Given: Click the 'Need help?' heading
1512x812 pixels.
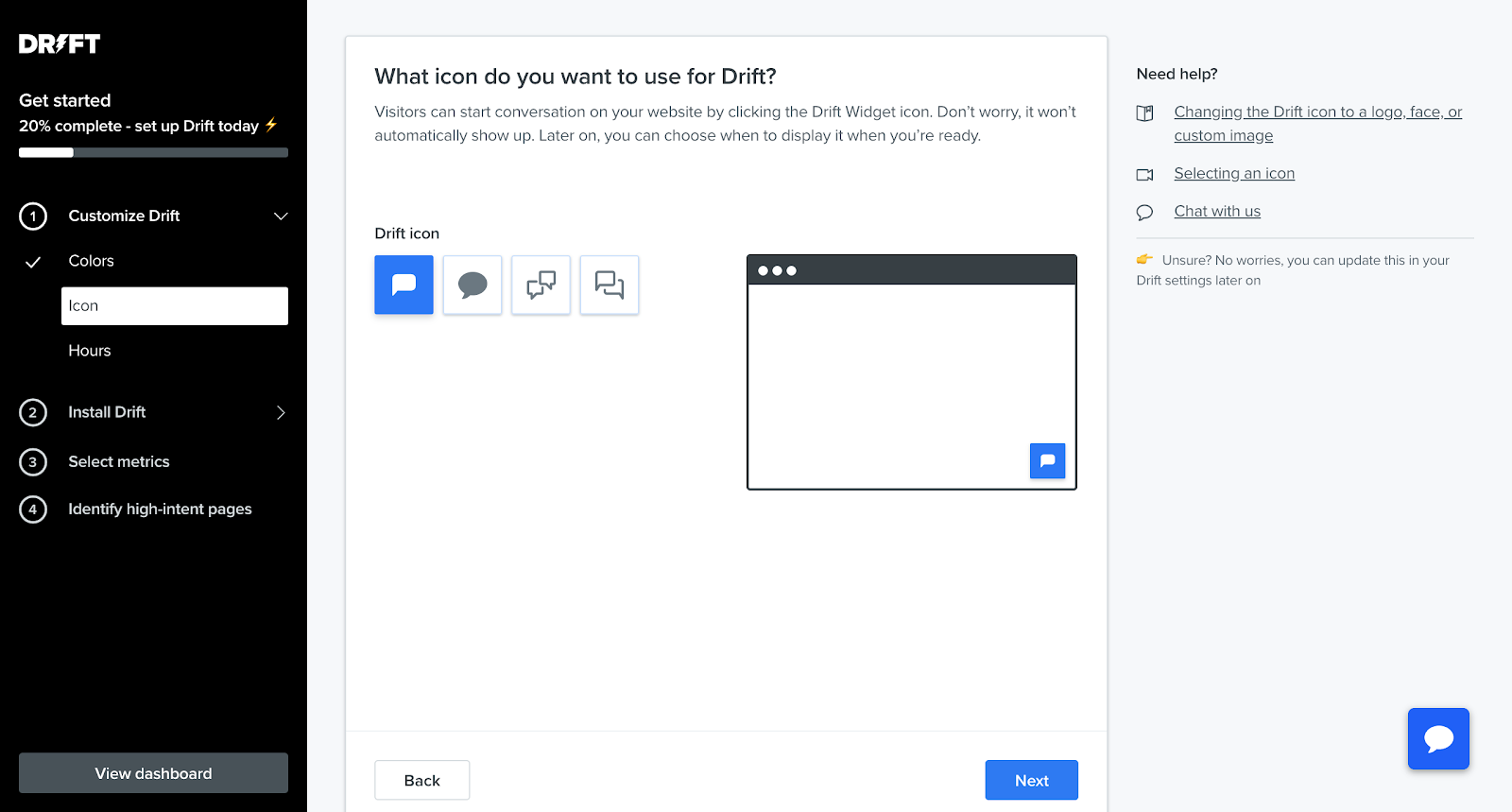Looking at the screenshot, I should (1177, 74).
